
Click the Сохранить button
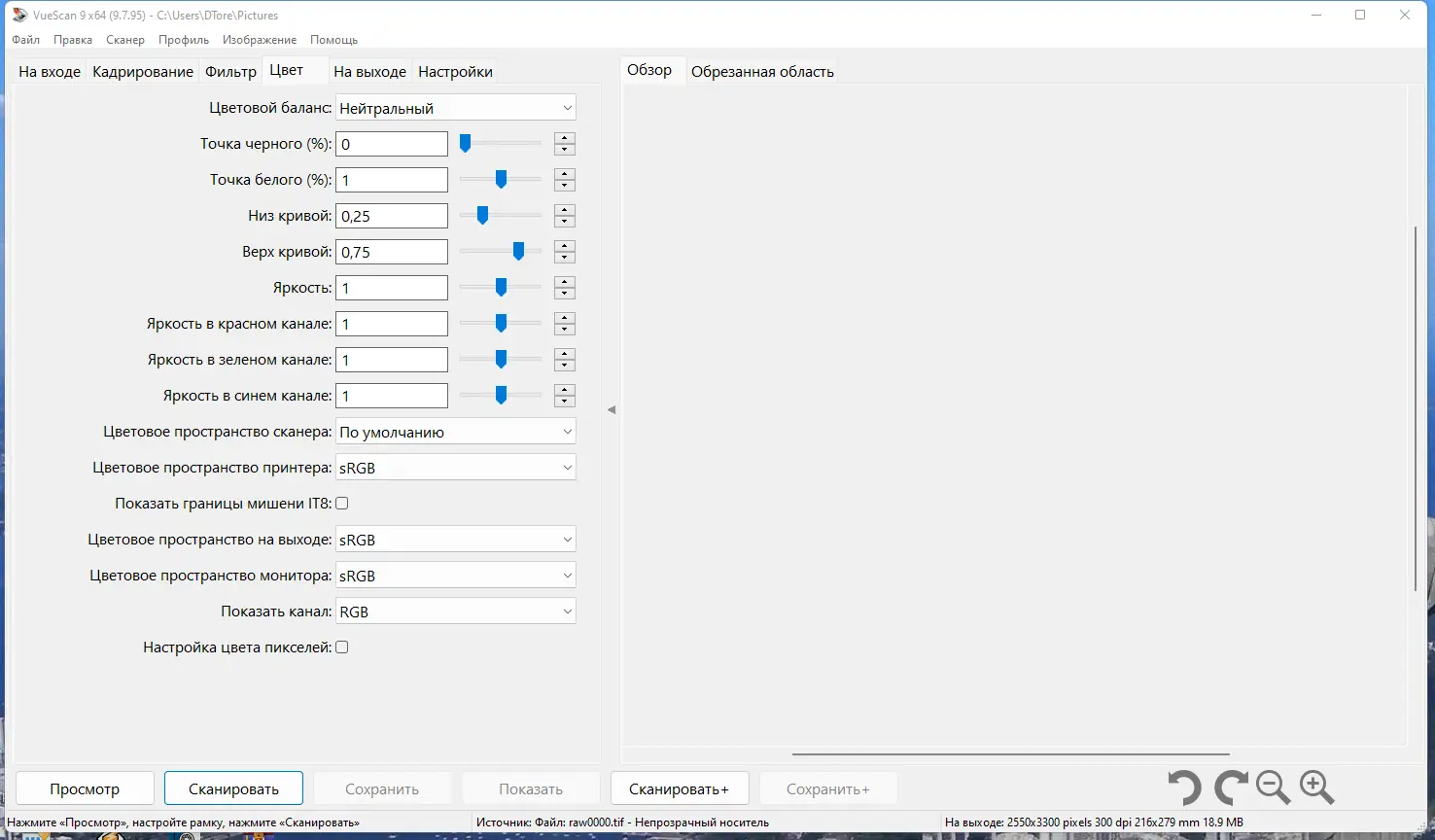(382, 788)
